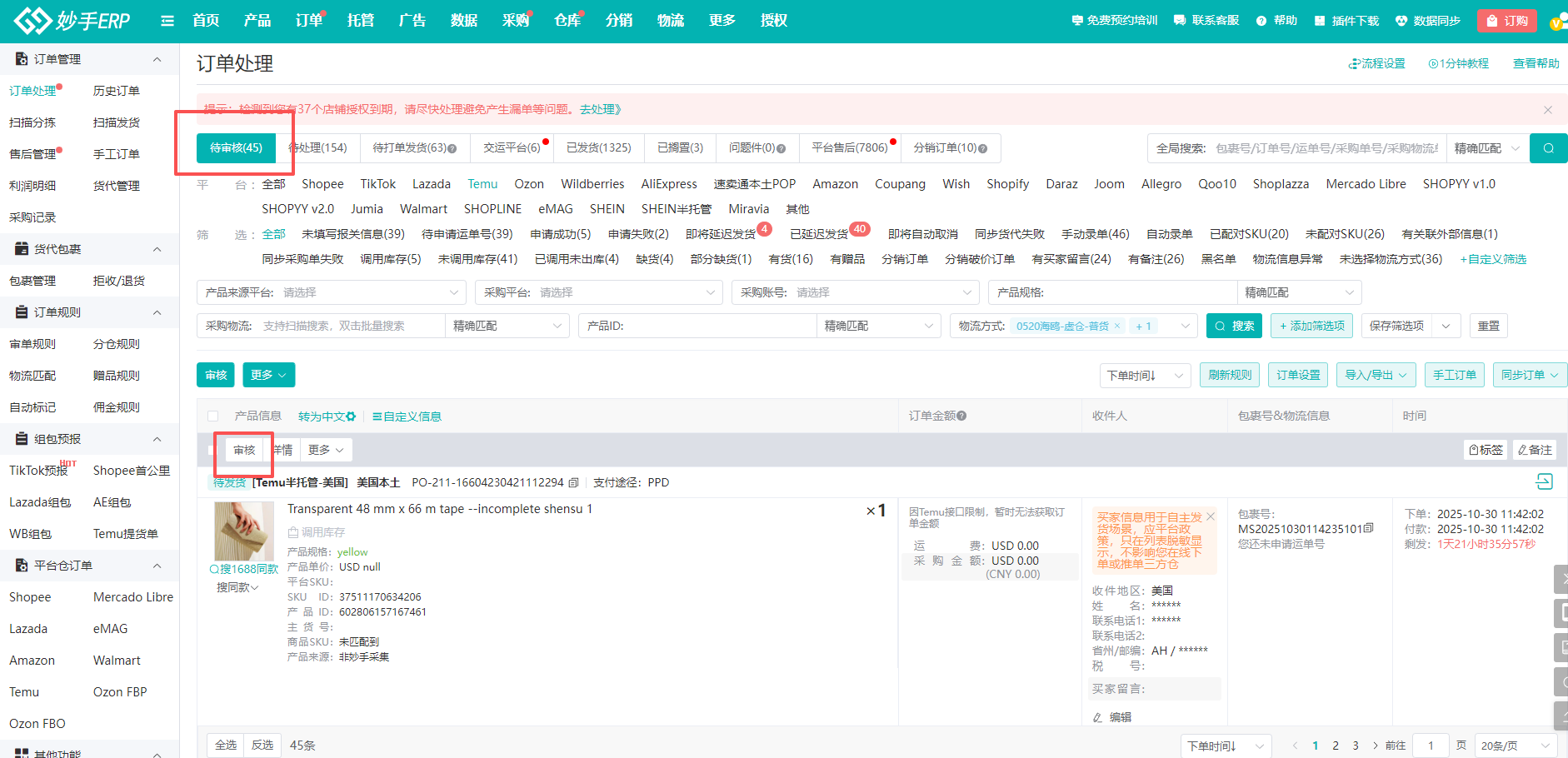
Task: Open the 标签 tag button
Action: [x=1486, y=450]
